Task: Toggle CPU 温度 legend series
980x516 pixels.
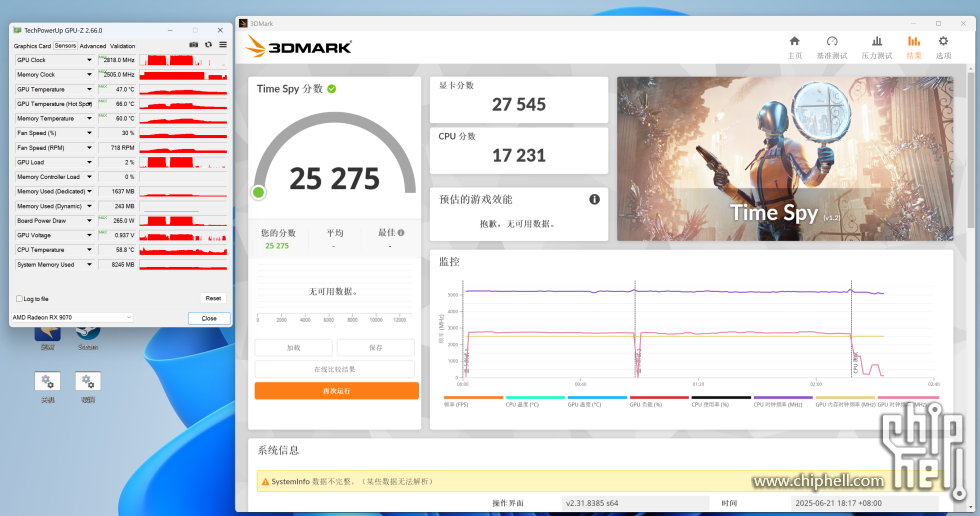Action: pos(535,401)
